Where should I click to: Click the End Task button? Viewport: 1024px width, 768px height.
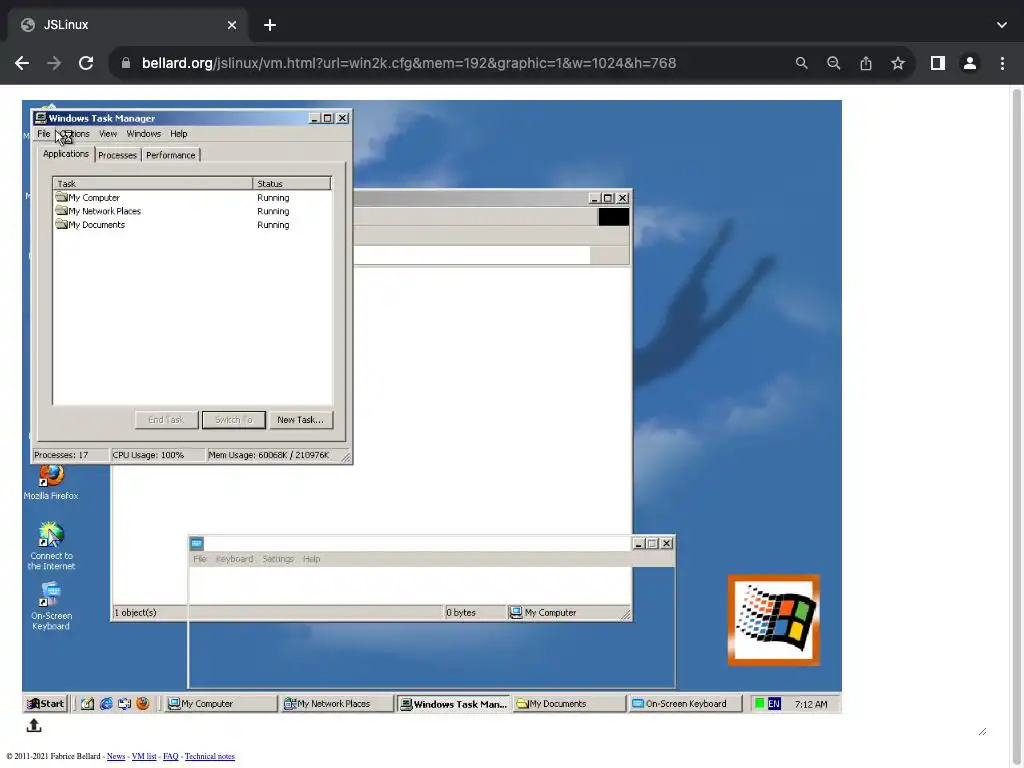[x=167, y=420]
